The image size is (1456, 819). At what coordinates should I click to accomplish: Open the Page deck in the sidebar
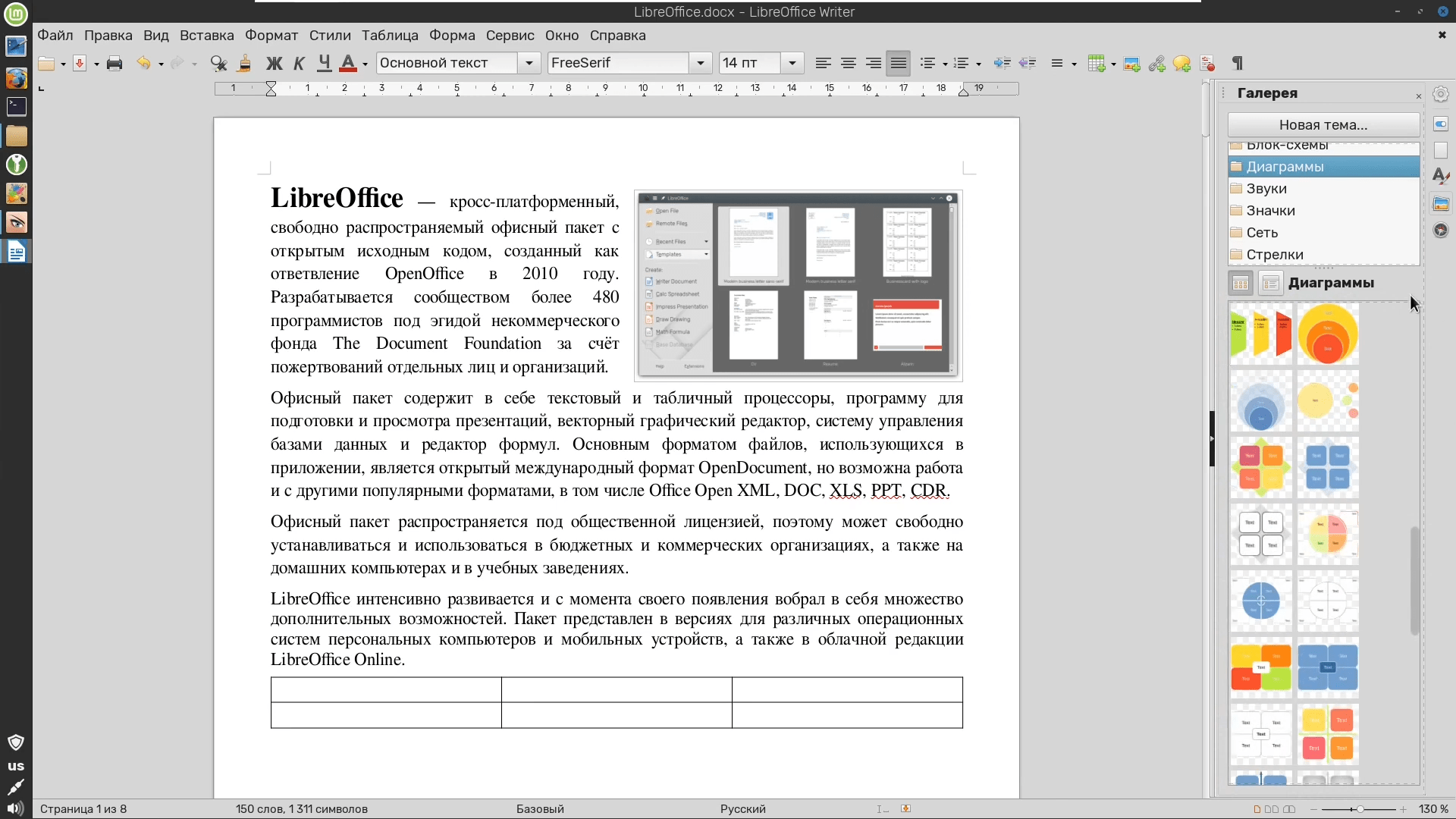[1441, 150]
